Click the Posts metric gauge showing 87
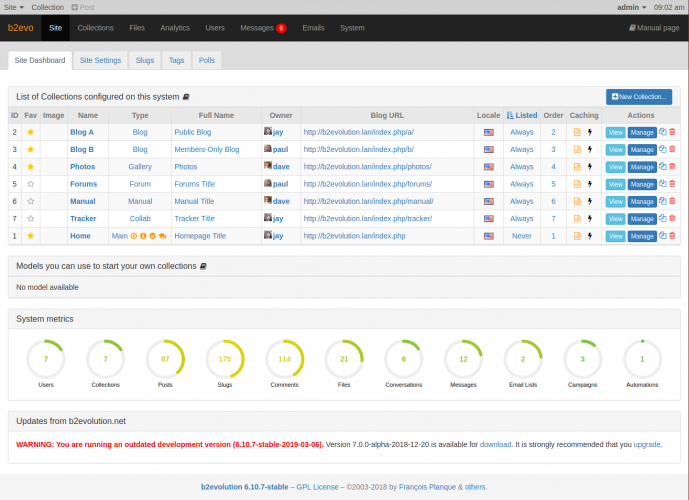 tap(165, 359)
